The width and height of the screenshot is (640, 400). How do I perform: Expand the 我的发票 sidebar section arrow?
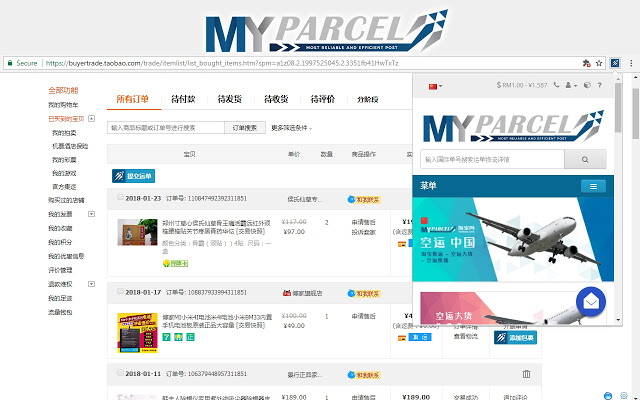[91, 214]
